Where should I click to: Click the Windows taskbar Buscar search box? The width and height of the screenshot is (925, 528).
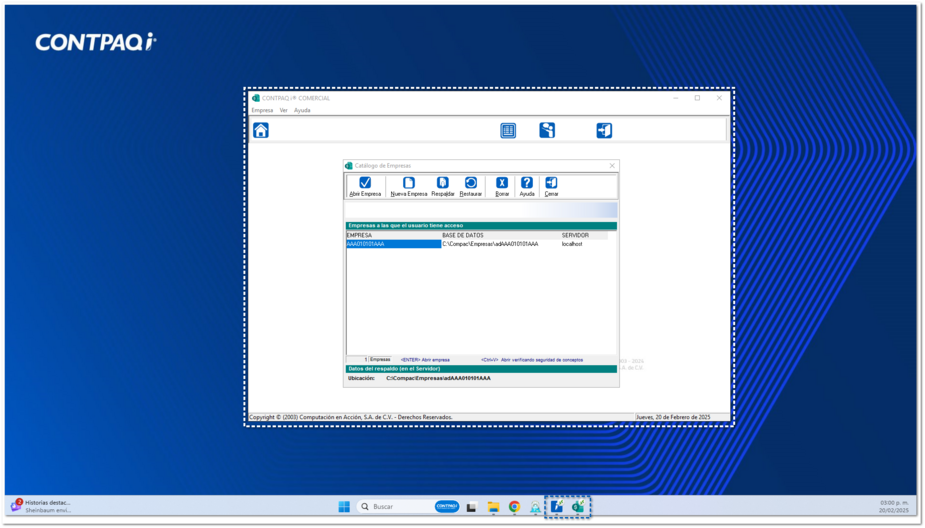[x=400, y=507]
